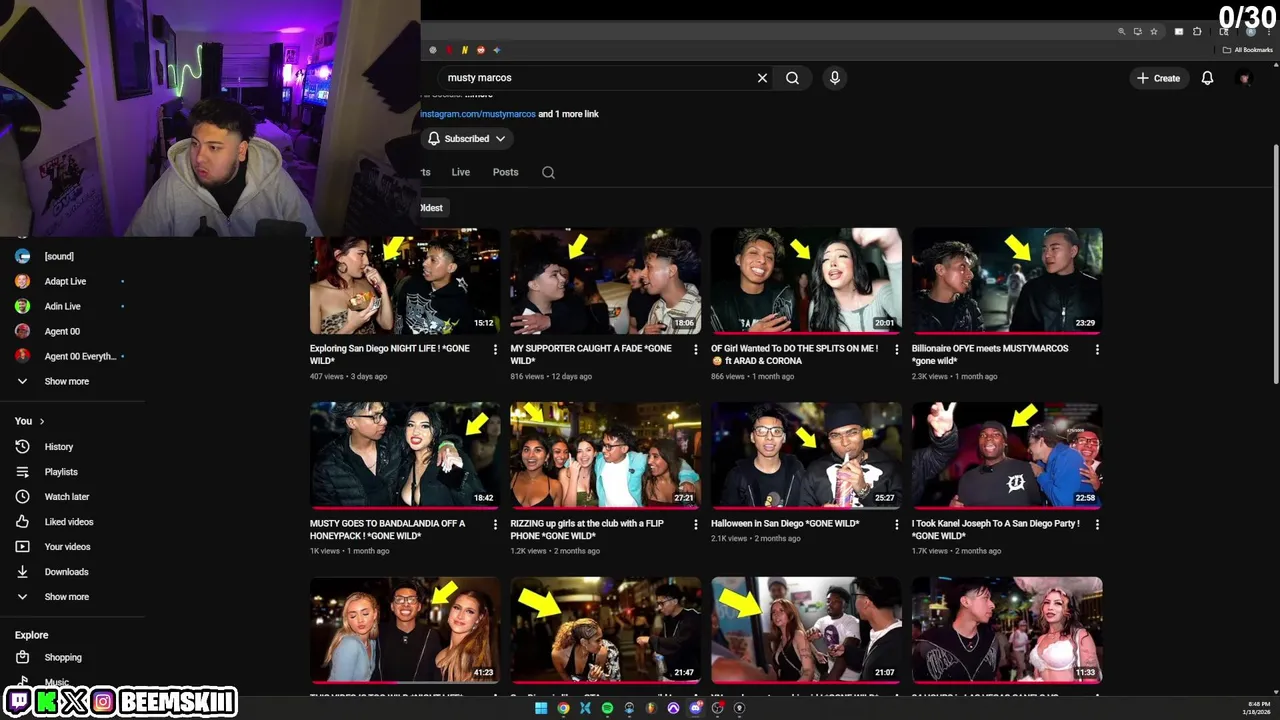The width and height of the screenshot is (1280, 720).
Task: Click 'and 1 more link'
Action: 569,114
